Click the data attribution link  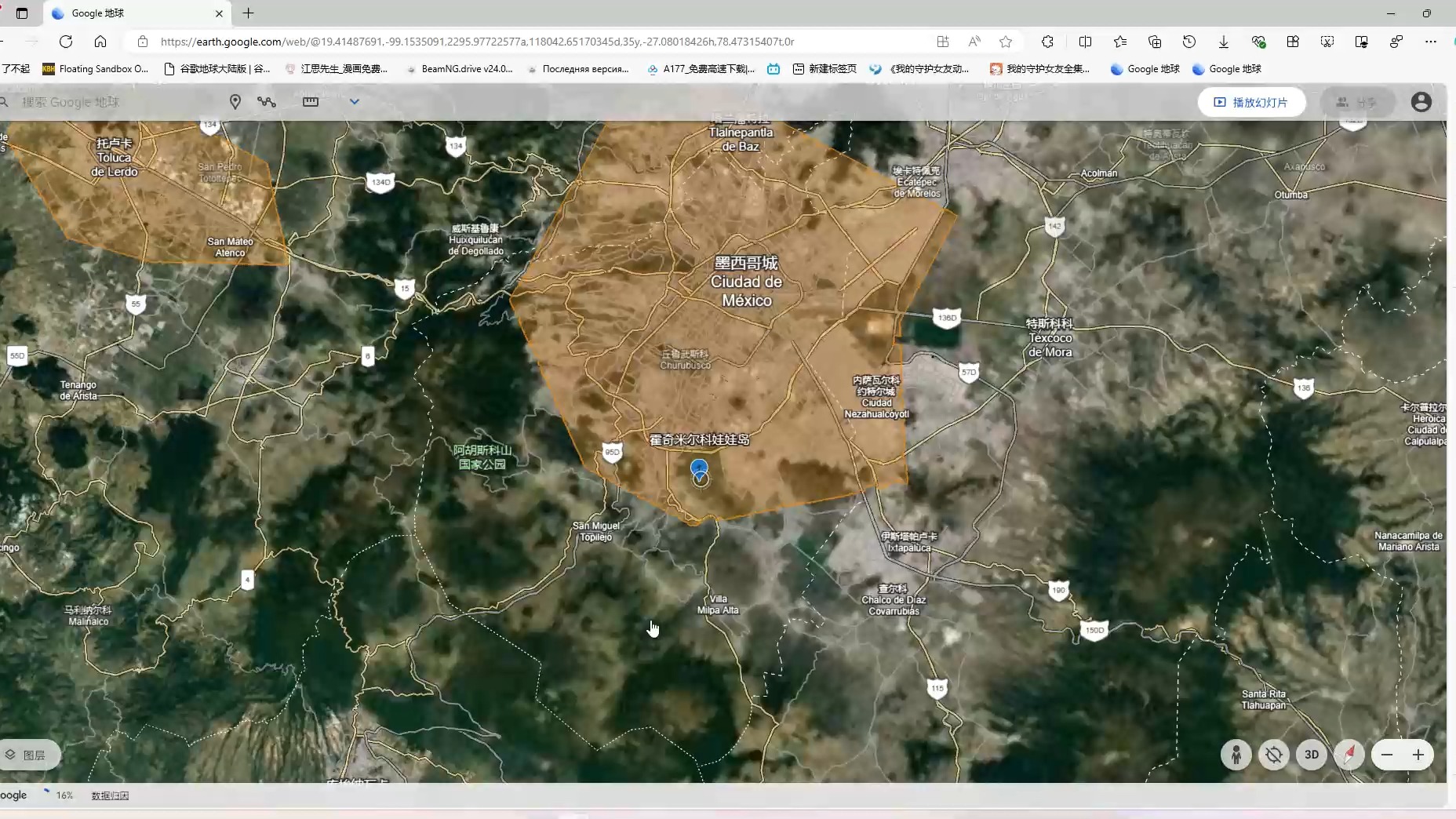(x=110, y=795)
